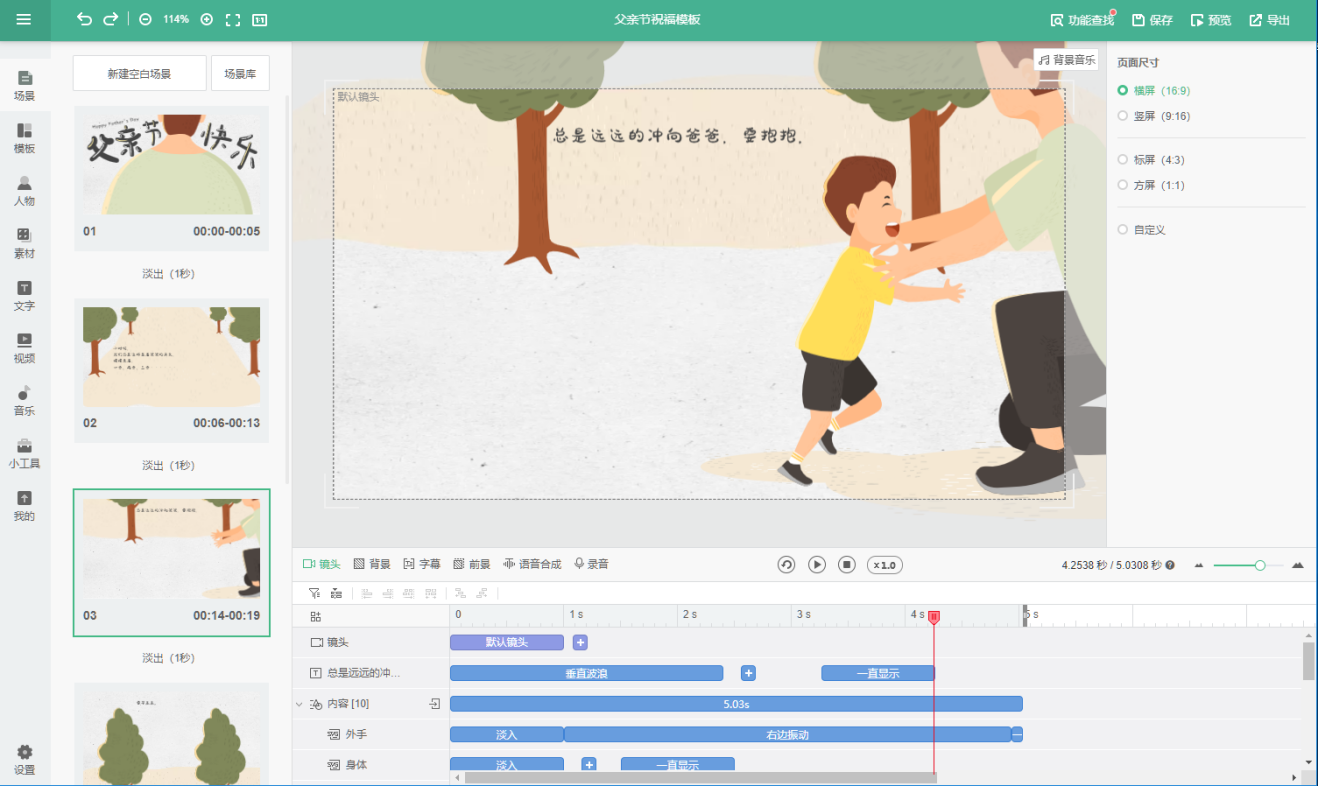1318x786 pixels.
Task: Redo the last action
Action: click(x=111, y=19)
